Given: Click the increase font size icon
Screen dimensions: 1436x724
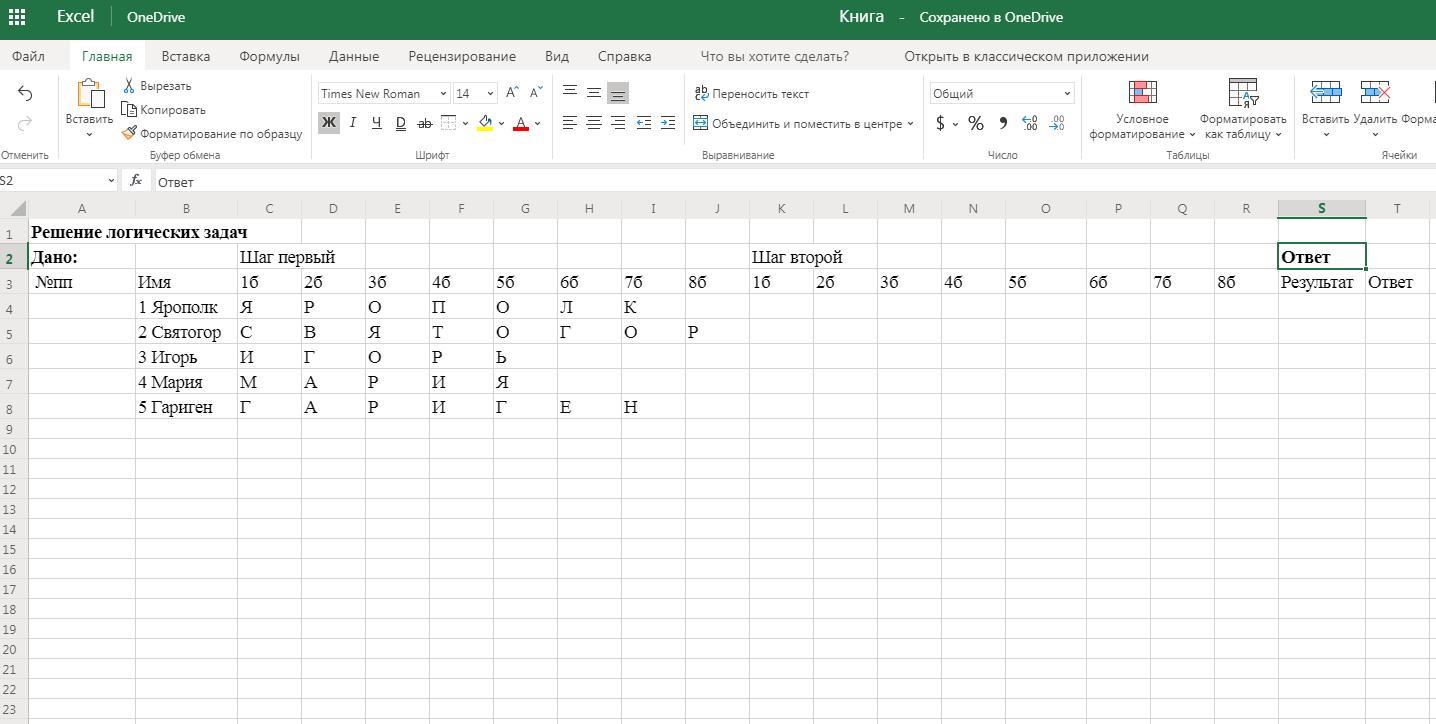Looking at the screenshot, I should tap(512, 93).
